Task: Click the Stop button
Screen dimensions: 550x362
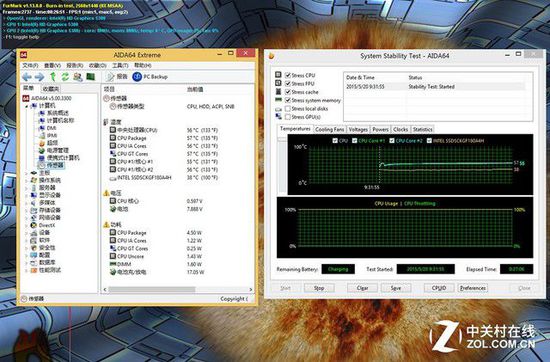Action: coord(319,288)
